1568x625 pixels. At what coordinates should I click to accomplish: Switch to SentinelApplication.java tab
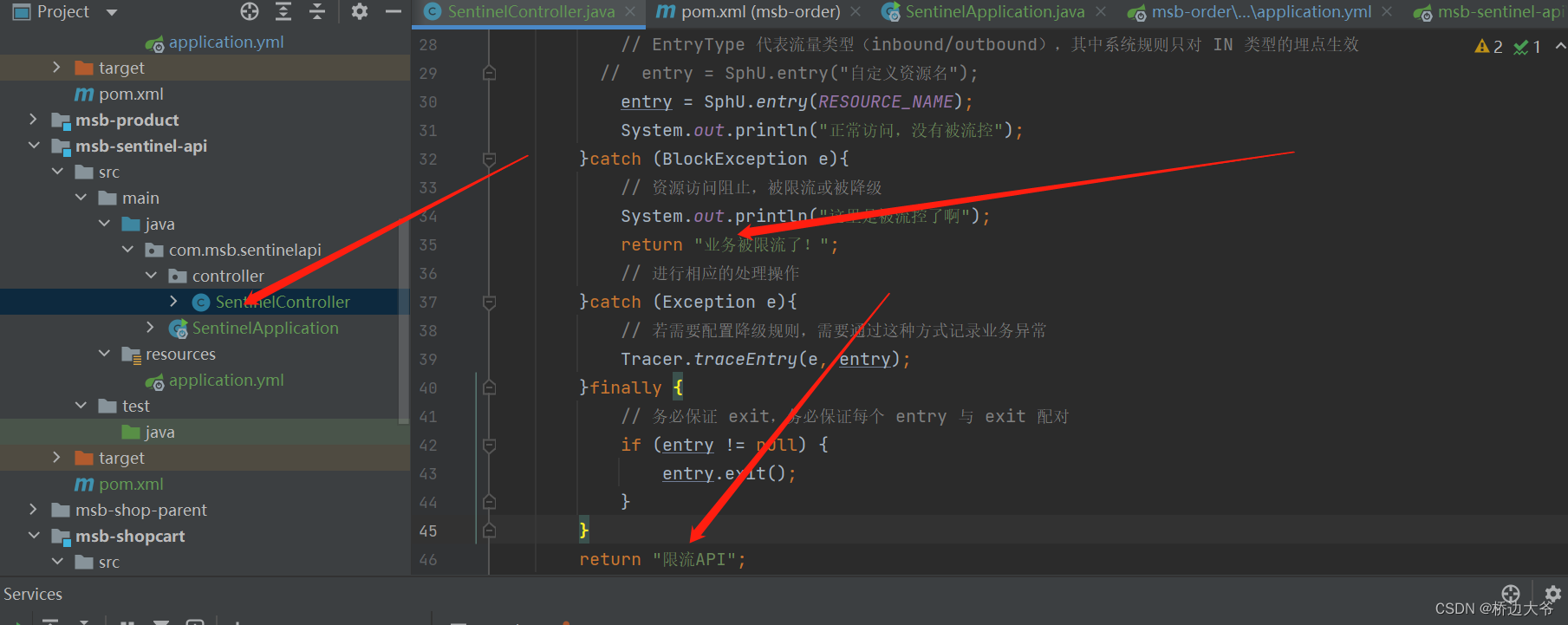point(984,12)
